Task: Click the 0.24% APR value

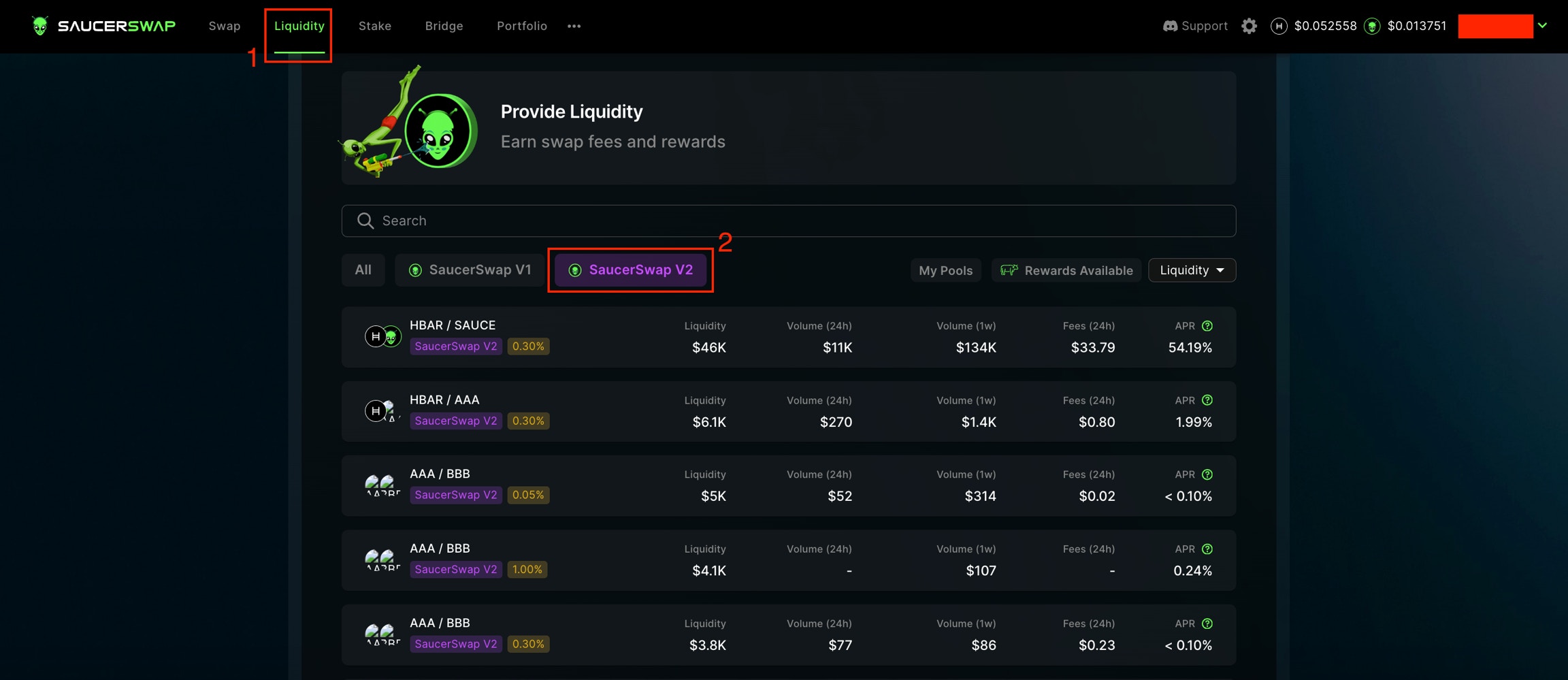Action: coord(1192,570)
